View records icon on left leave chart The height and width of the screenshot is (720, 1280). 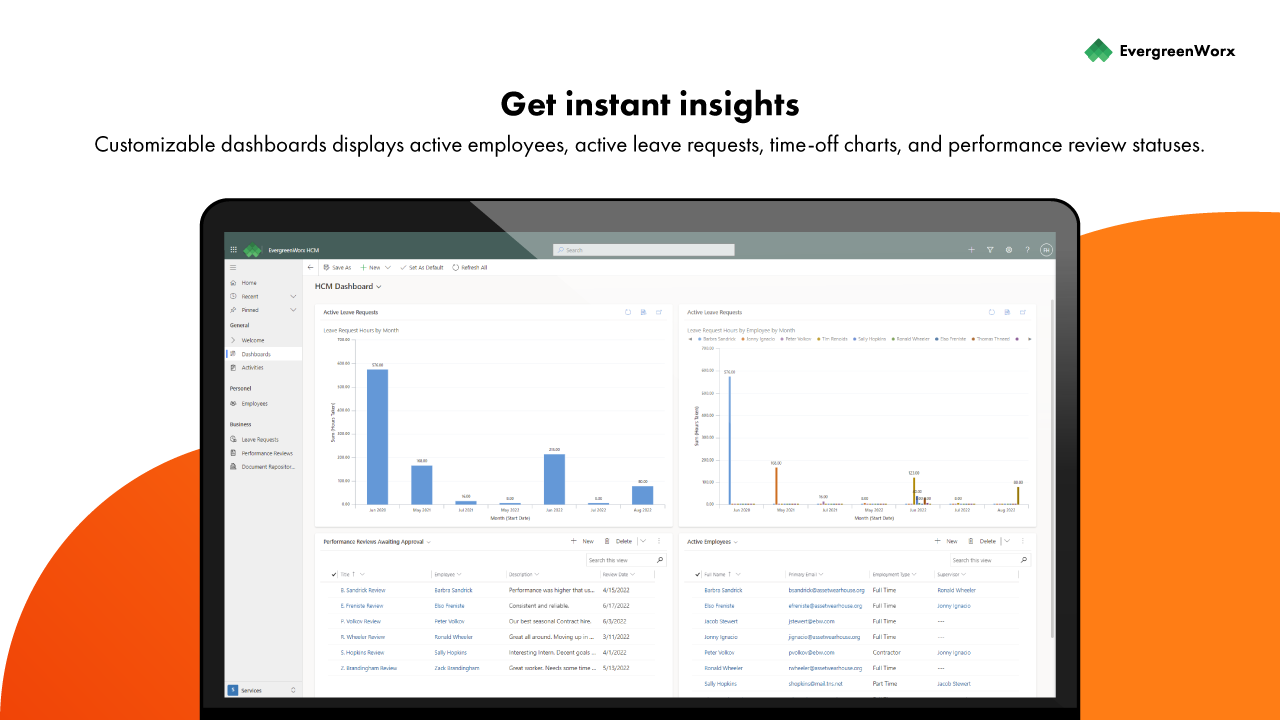pos(643,312)
